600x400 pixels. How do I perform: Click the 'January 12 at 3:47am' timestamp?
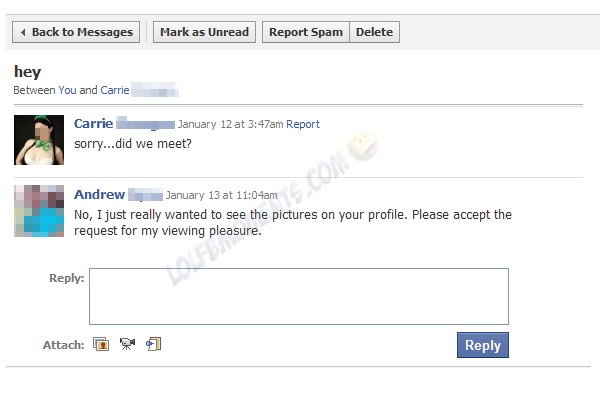pos(230,125)
